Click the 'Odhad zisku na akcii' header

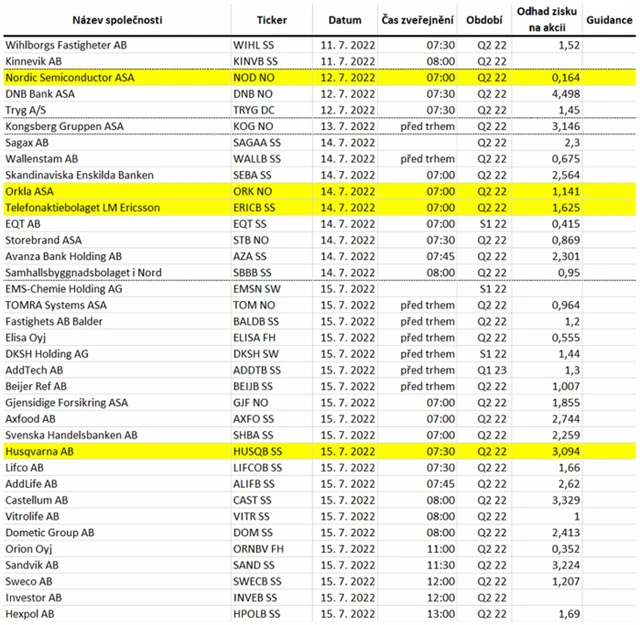pos(547,19)
